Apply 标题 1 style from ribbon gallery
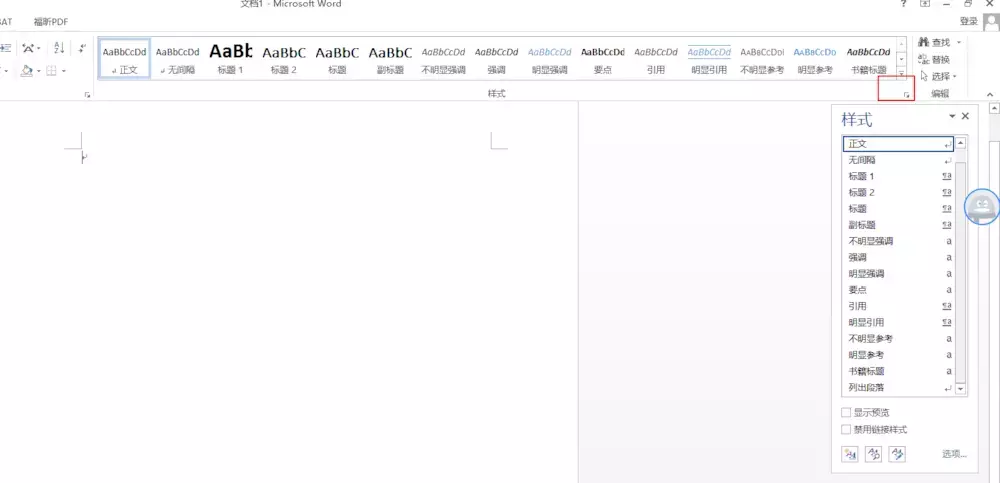This screenshot has height=483, width=1000. point(231,58)
